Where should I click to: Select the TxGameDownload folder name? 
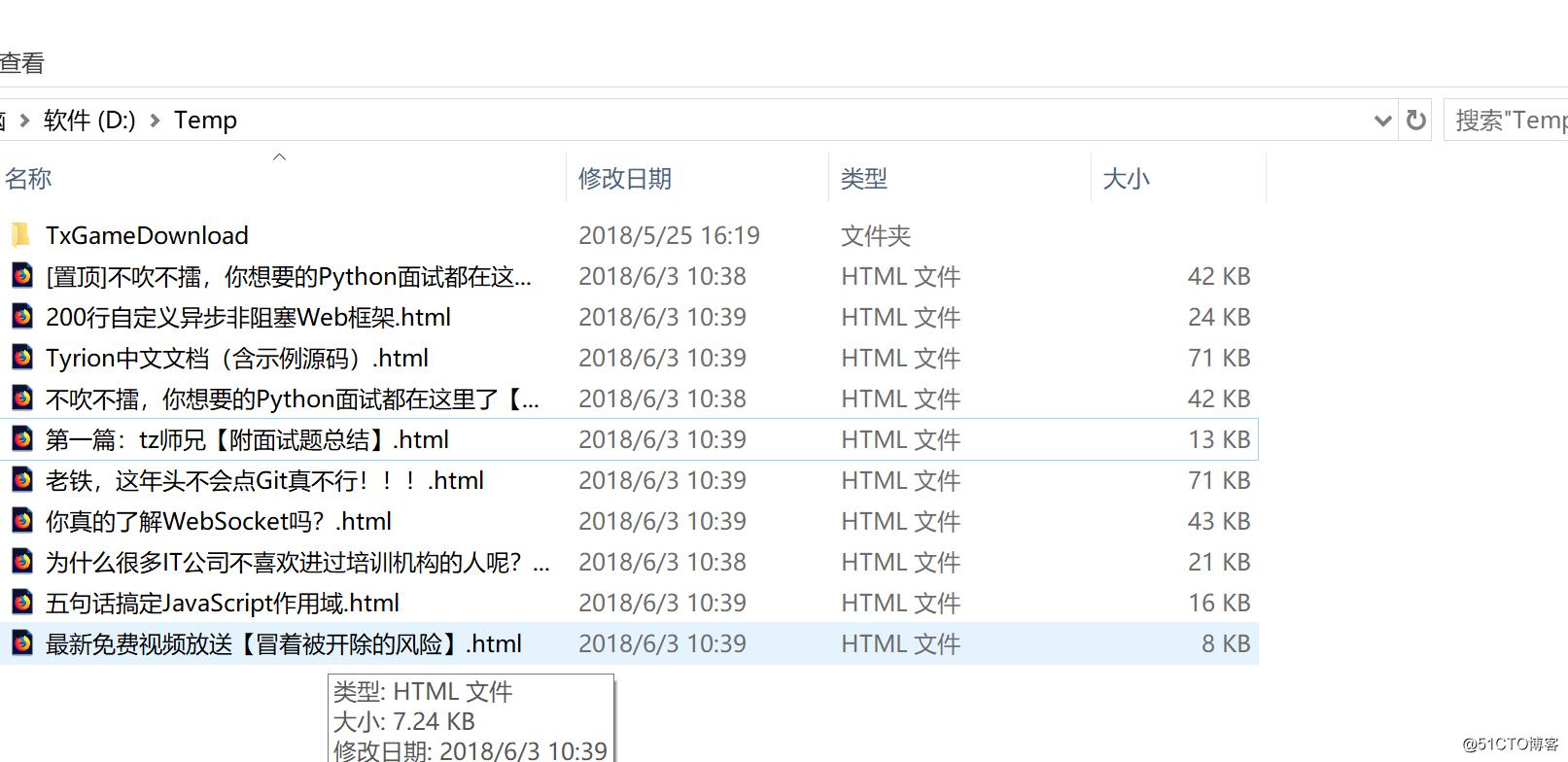point(147,235)
